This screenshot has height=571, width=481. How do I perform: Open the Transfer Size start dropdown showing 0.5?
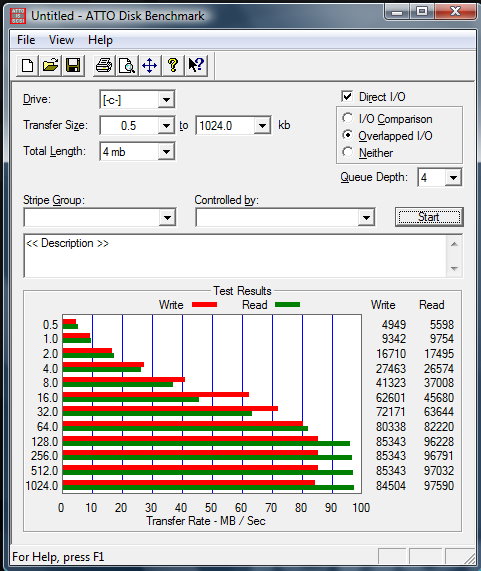166,126
